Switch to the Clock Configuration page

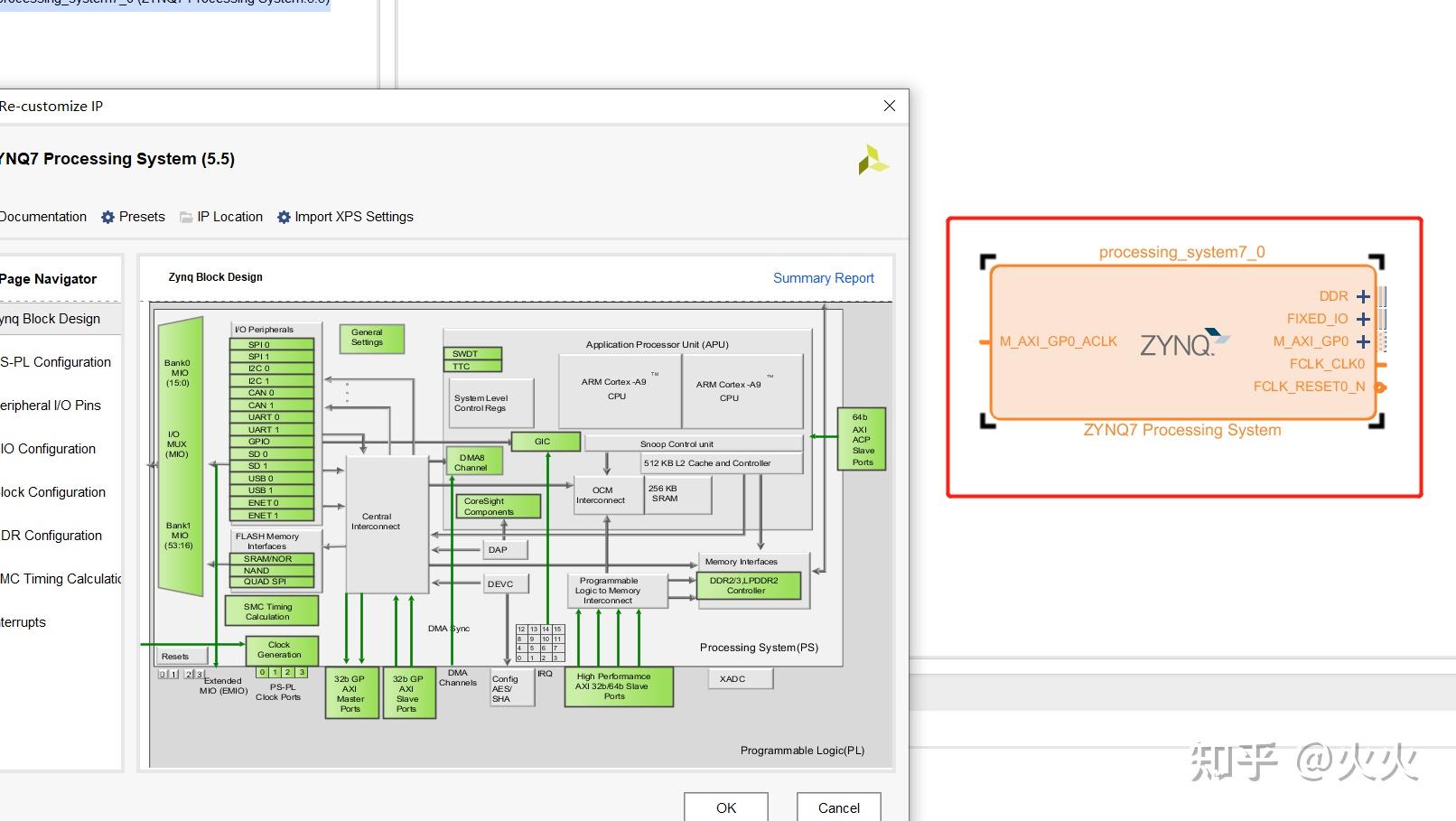(x=51, y=491)
